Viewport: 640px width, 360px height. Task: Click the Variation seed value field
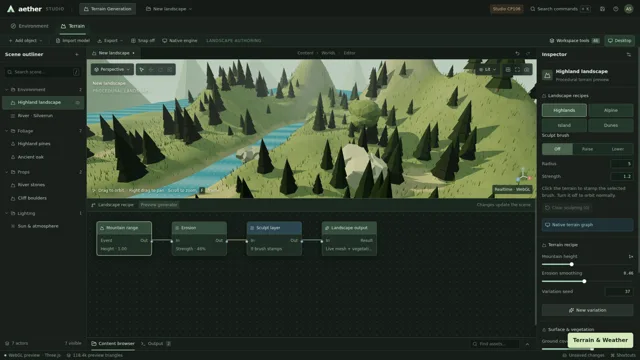click(619, 291)
